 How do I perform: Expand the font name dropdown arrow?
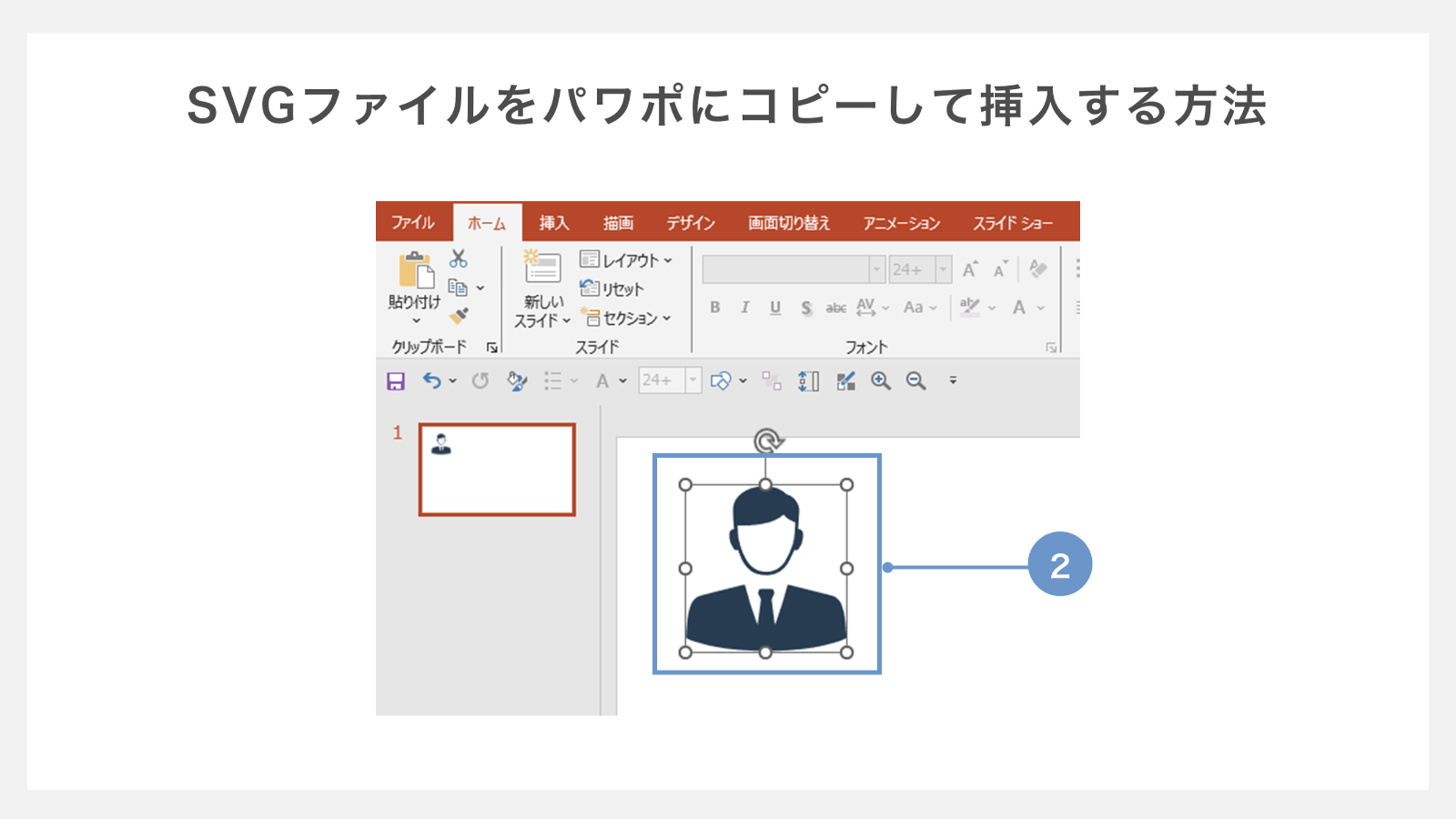point(877,269)
